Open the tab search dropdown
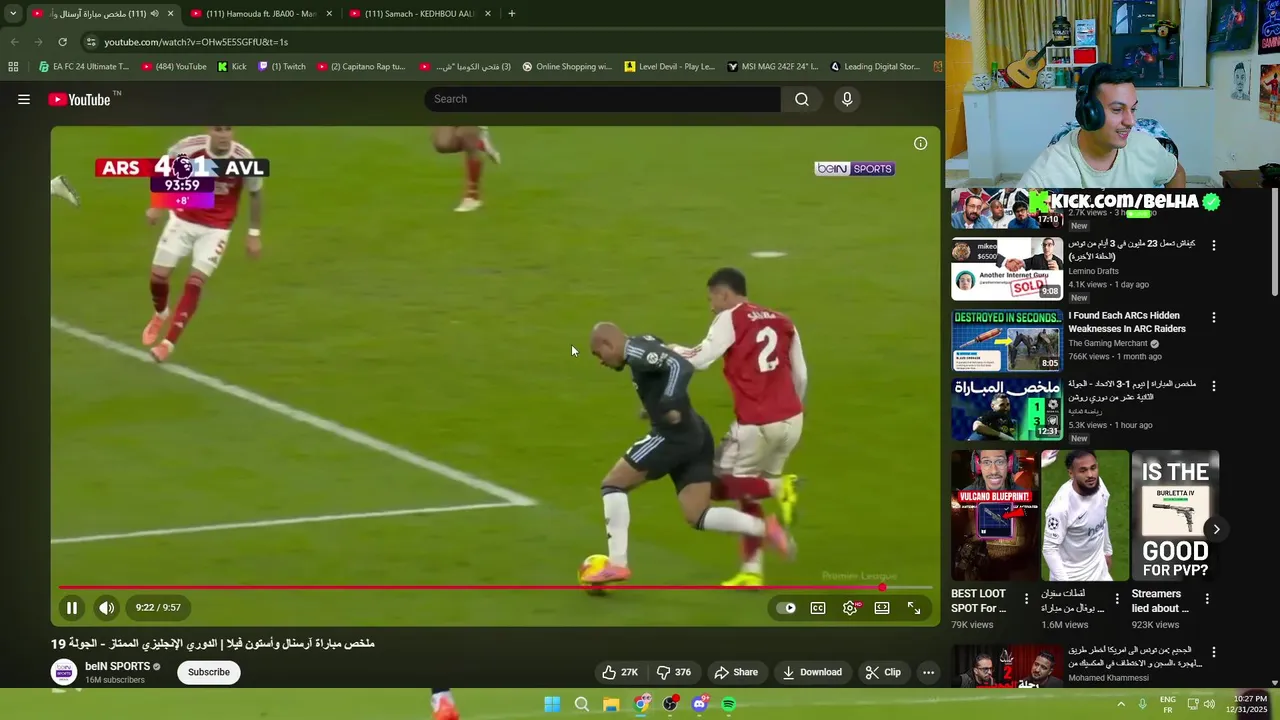1280x720 pixels. point(13,14)
